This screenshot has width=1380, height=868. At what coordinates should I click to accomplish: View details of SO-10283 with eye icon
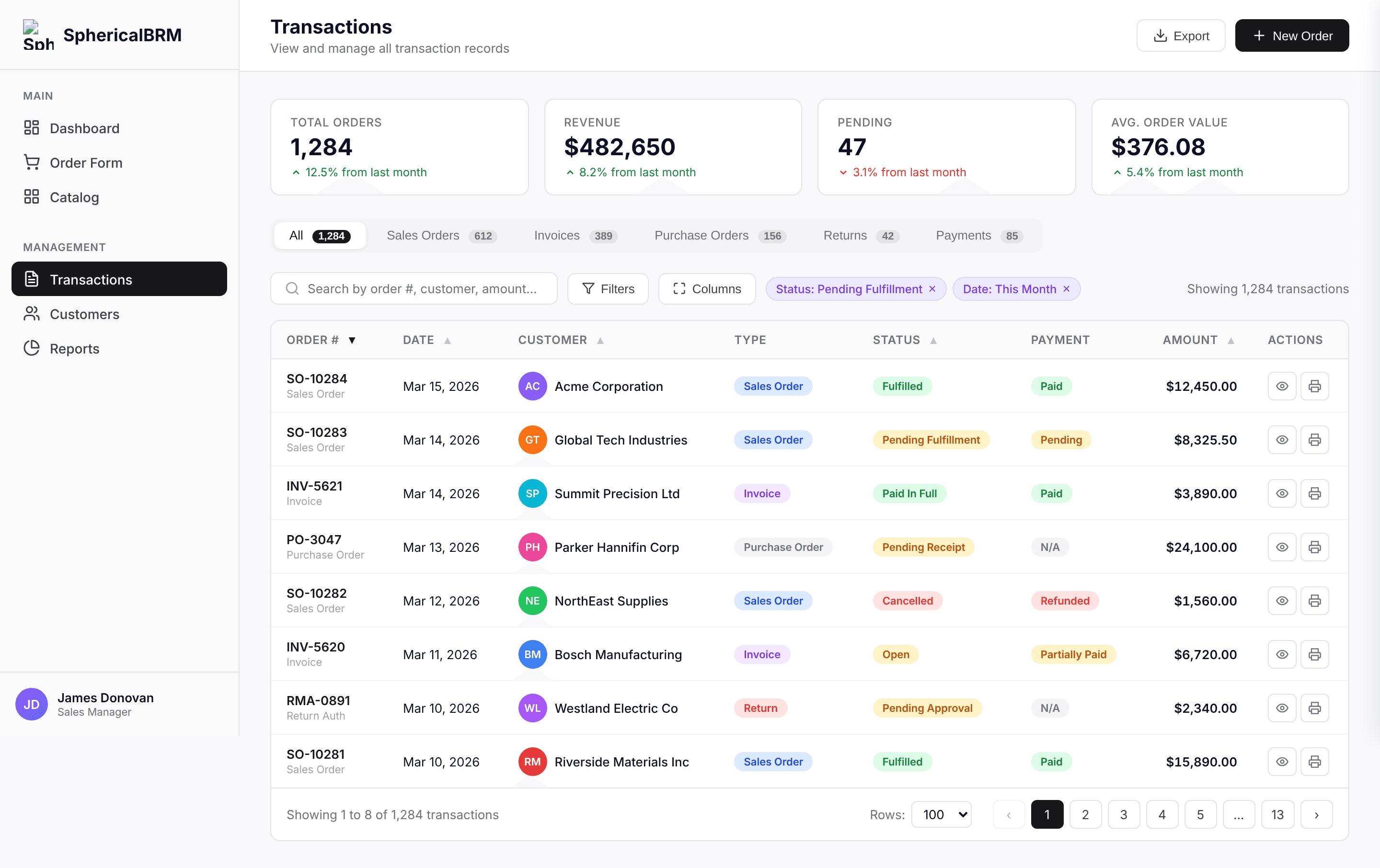click(x=1282, y=440)
